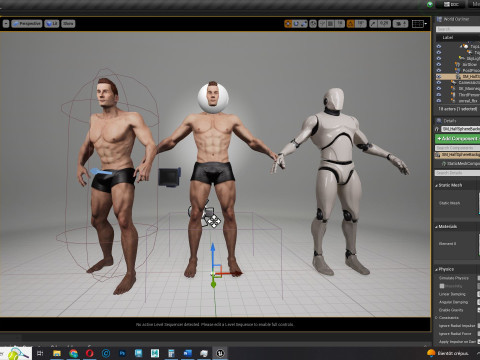Click the green Add Component button
480x360 pixels.
(457, 138)
